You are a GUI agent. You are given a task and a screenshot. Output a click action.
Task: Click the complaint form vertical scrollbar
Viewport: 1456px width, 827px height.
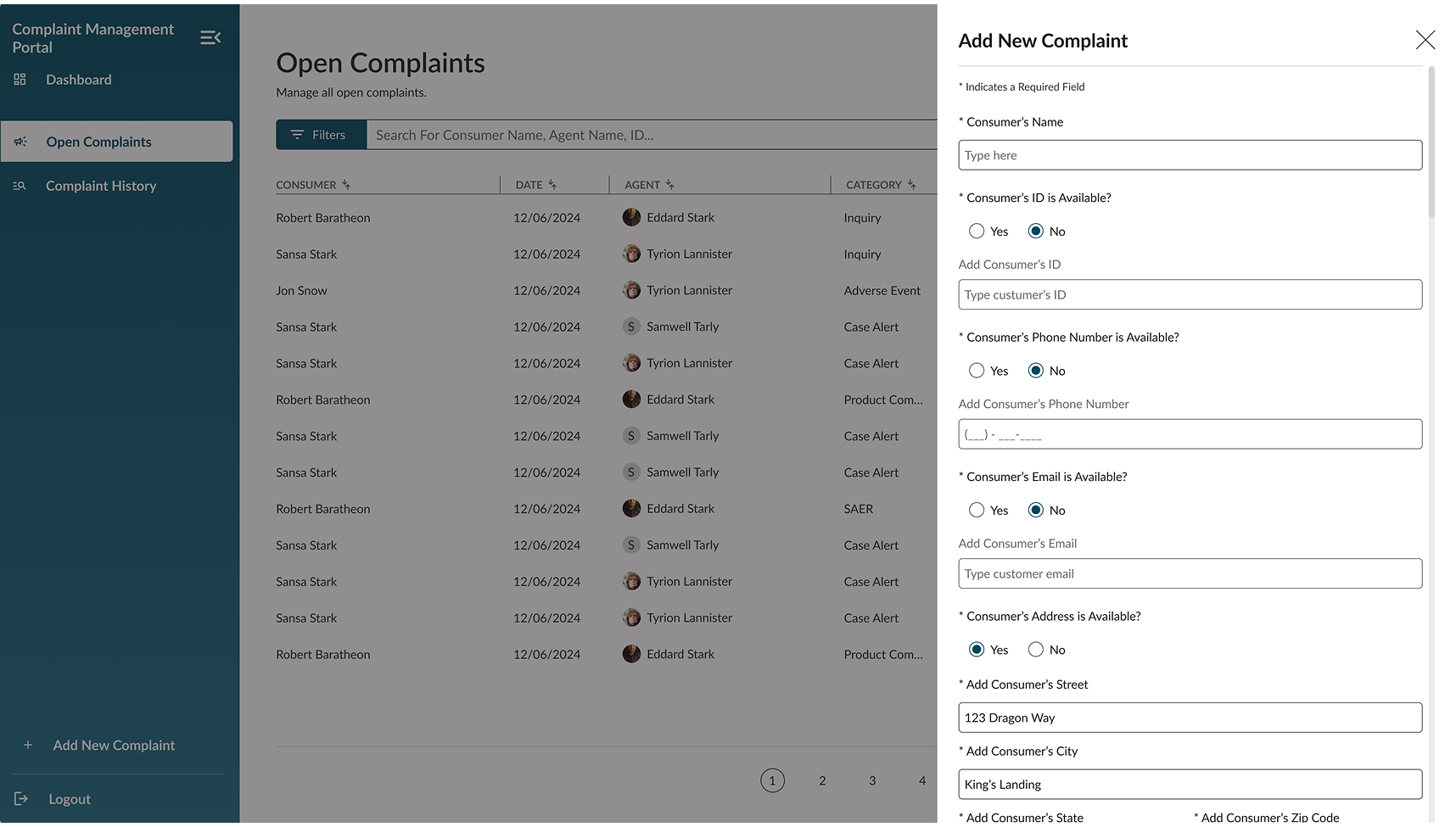tap(1431, 144)
